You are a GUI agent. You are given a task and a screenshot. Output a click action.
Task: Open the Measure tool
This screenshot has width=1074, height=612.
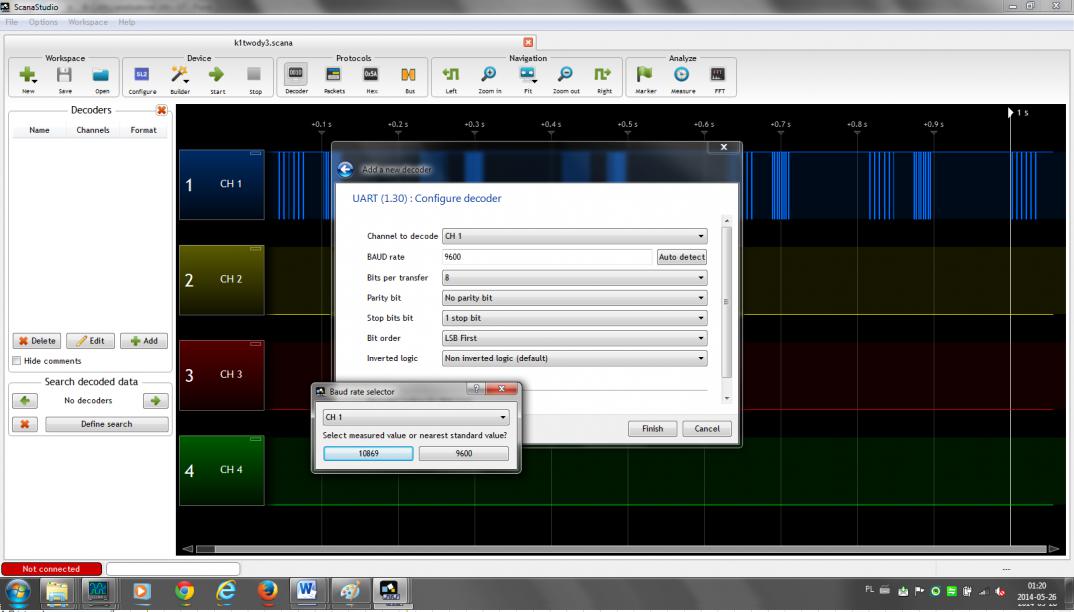point(682,75)
